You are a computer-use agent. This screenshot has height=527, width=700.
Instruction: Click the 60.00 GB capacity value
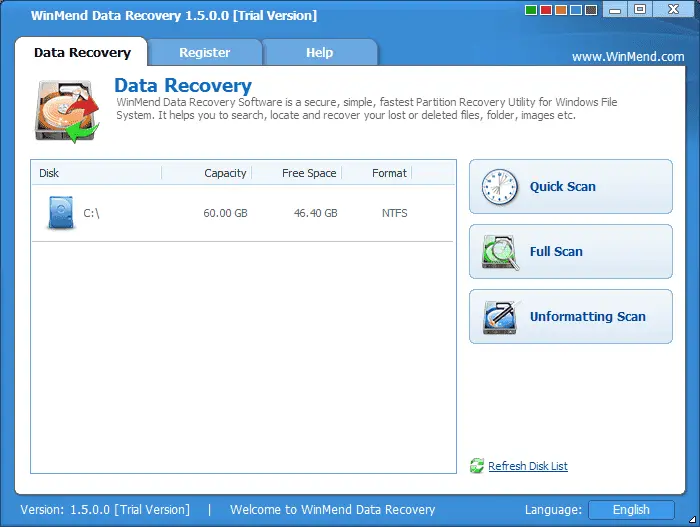pyautogui.click(x=225, y=213)
